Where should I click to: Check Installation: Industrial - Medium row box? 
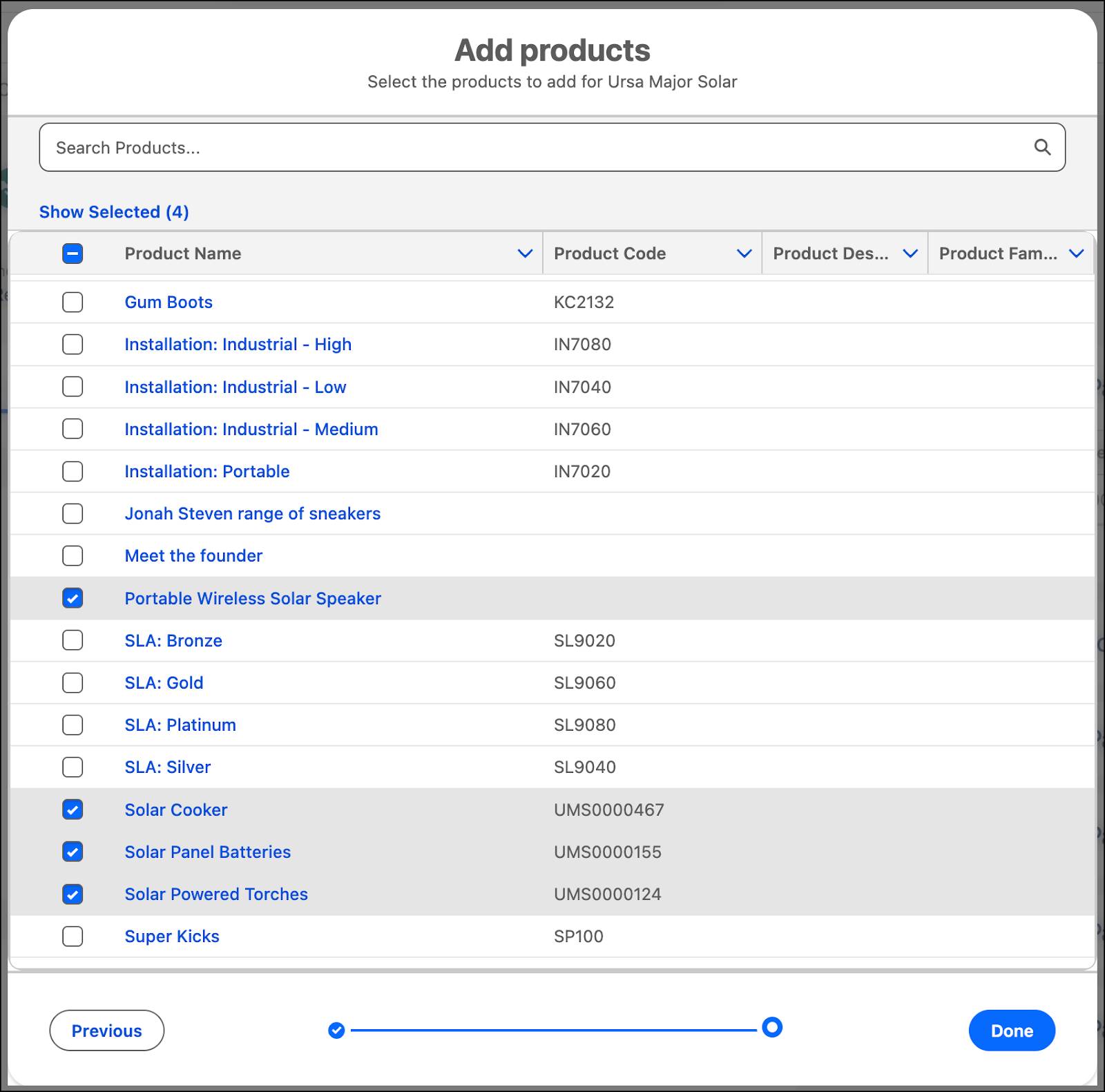pos(73,429)
